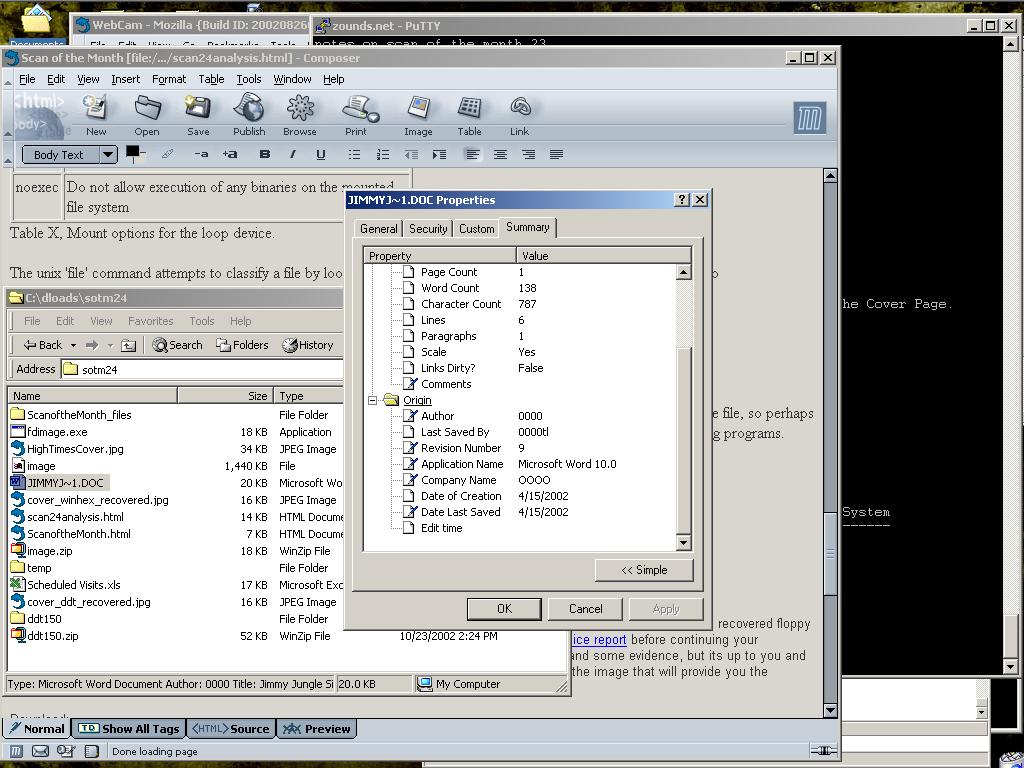Justify text in Composer

click(x=556, y=155)
